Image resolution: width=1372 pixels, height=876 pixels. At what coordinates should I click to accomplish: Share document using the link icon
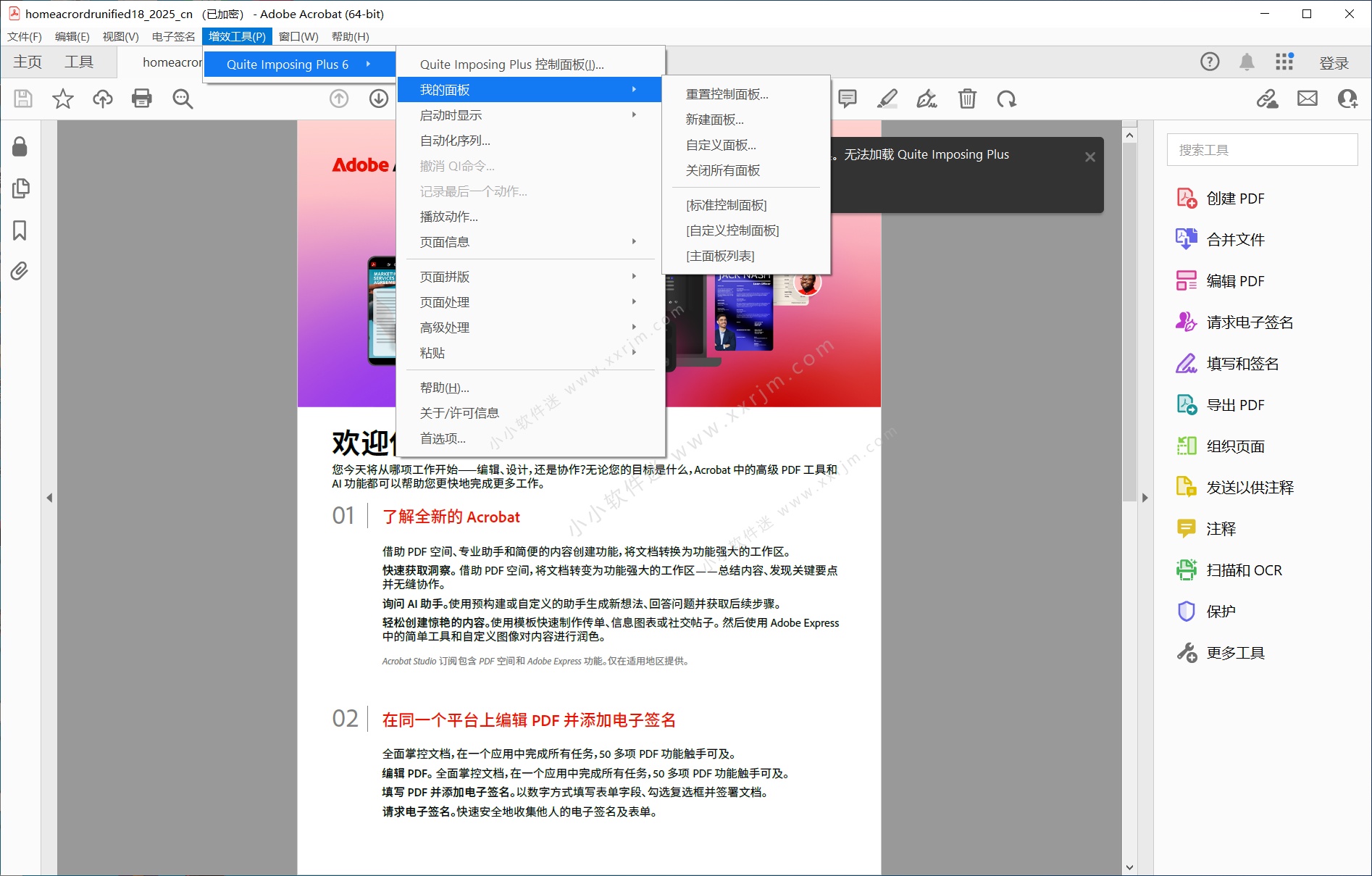(x=1267, y=99)
